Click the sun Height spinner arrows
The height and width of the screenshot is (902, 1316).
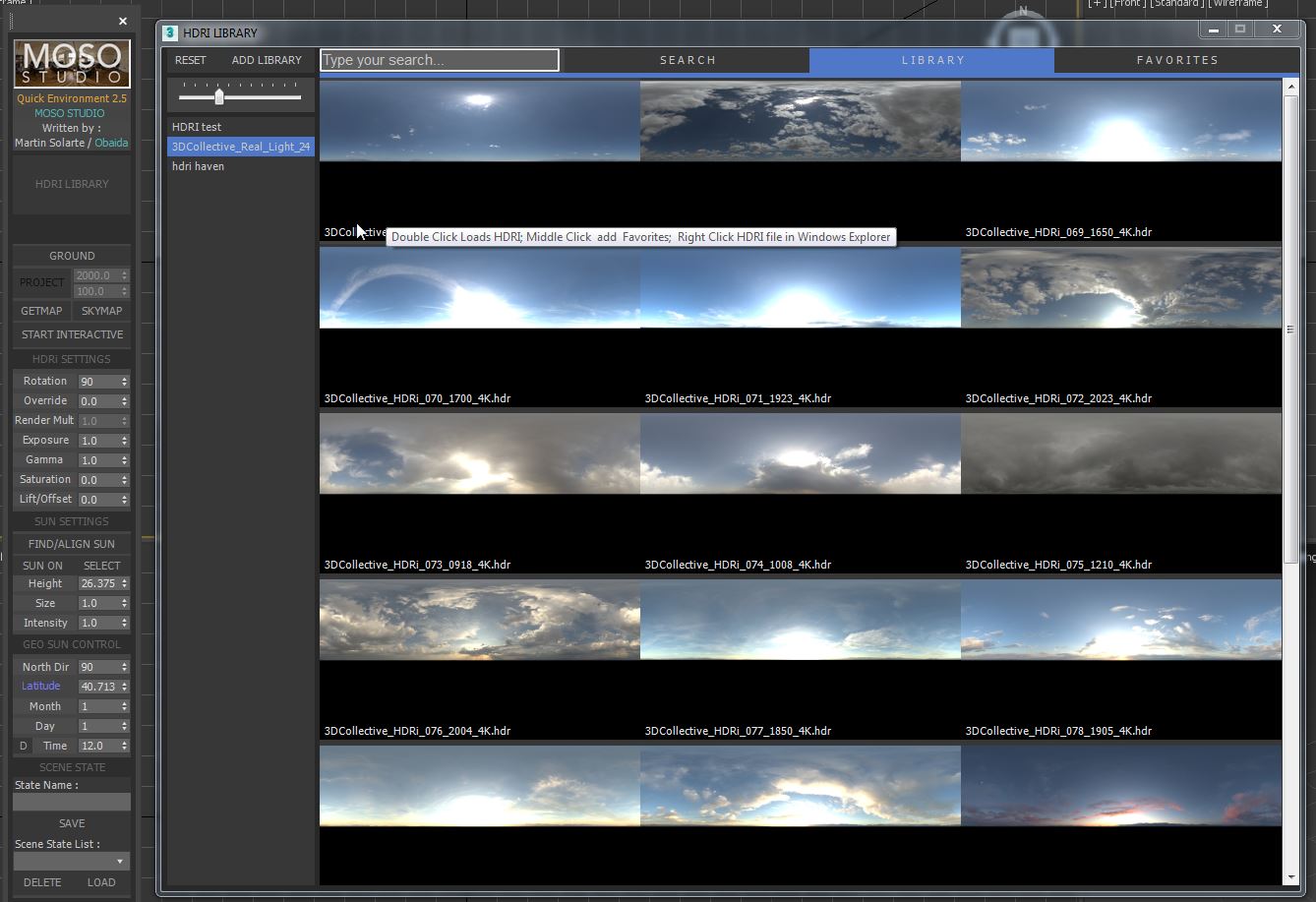pyautogui.click(x=124, y=583)
